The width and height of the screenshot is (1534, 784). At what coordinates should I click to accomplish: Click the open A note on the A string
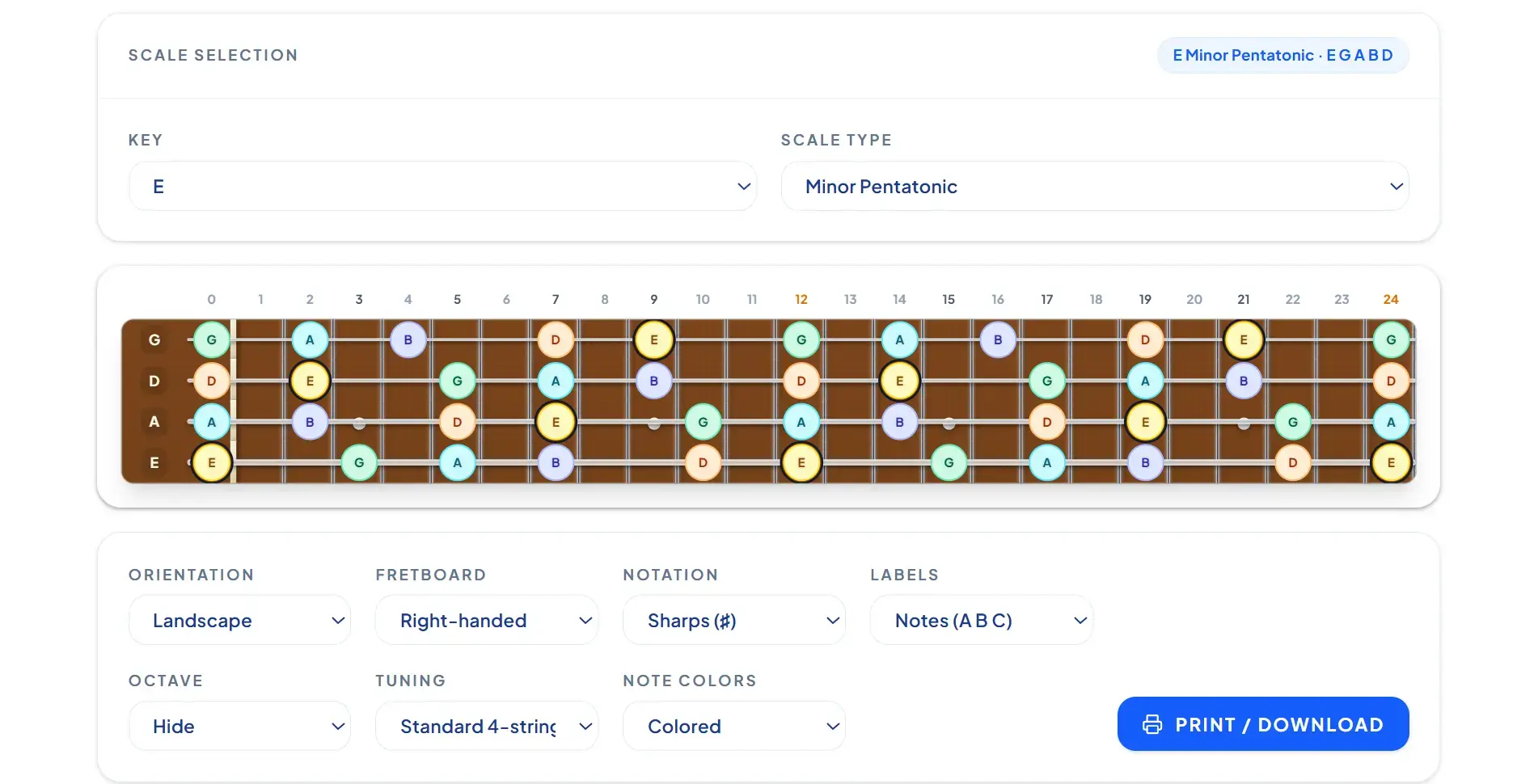pos(212,422)
